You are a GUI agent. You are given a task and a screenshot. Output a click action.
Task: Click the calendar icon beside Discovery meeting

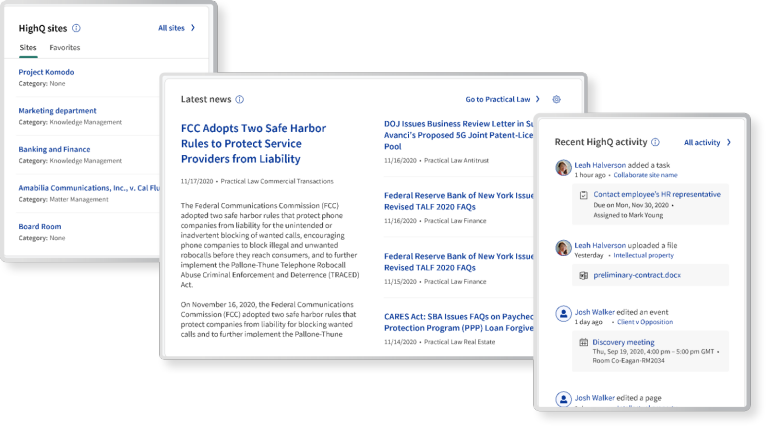(583, 343)
